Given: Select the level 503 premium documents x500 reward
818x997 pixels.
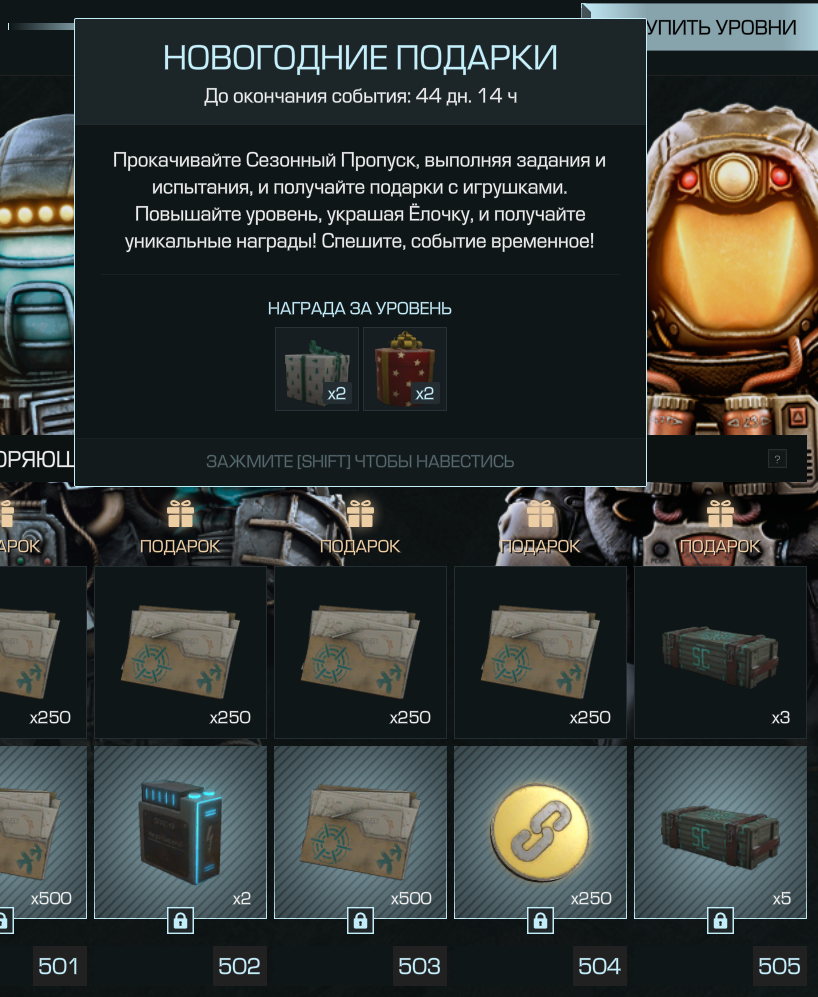Looking at the screenshot, I should pos(360,832).
